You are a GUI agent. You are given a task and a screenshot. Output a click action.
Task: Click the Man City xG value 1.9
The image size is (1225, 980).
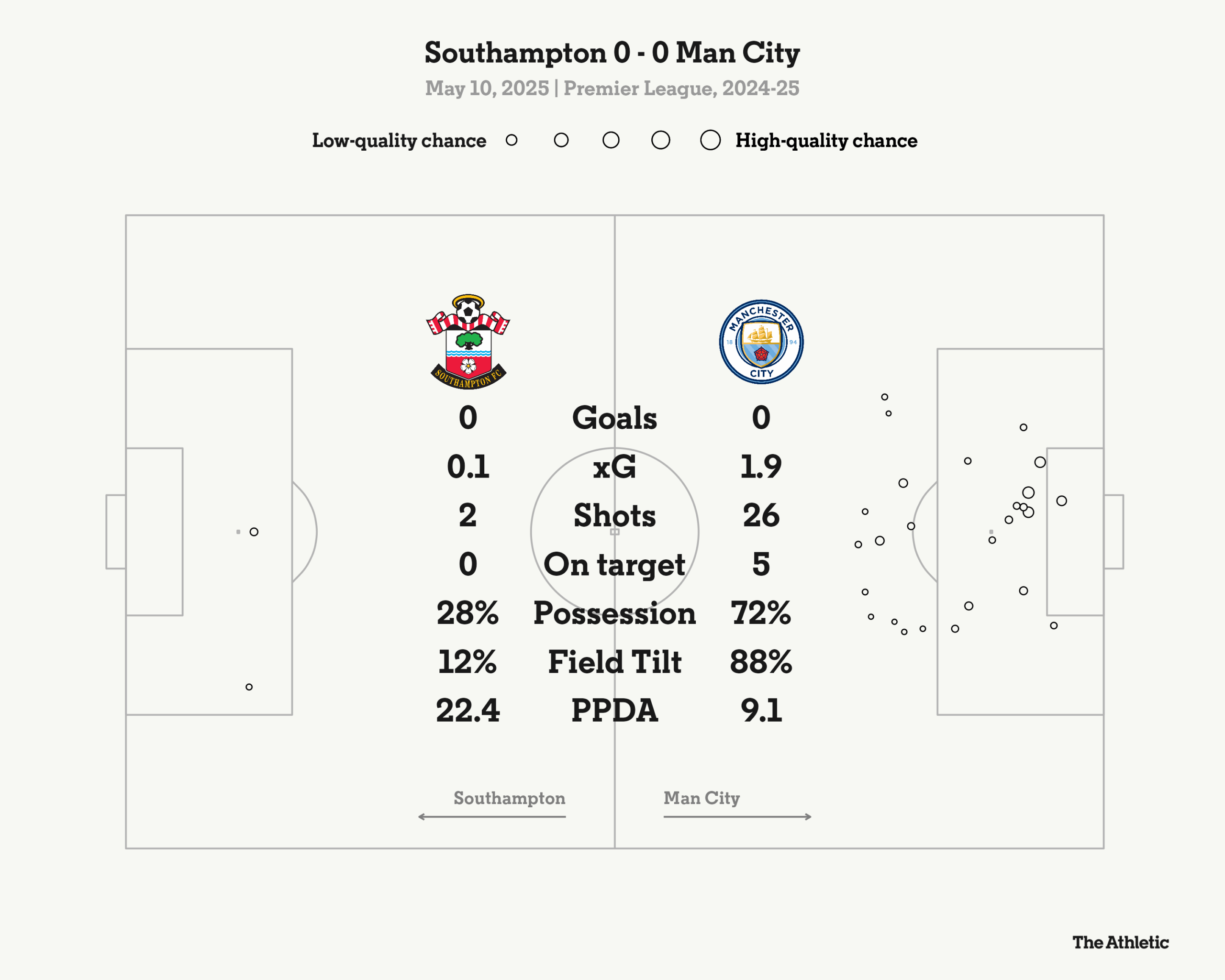[761, 467]
